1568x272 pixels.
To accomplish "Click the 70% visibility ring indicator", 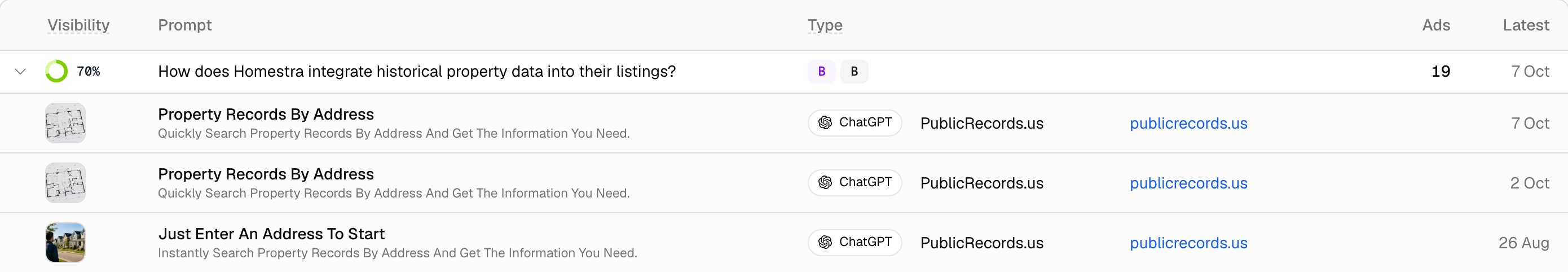I will 56,71.
